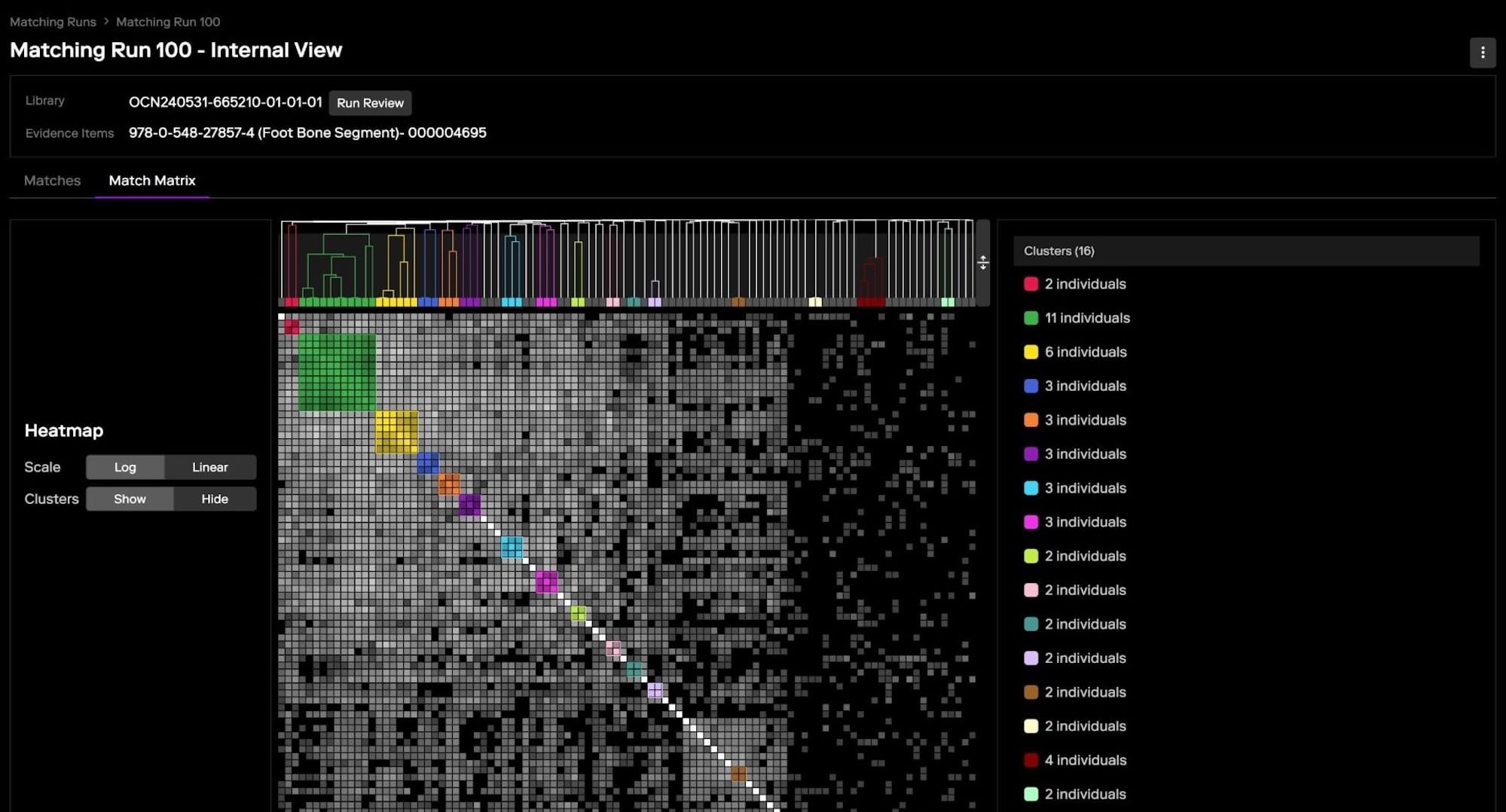Hide clusters on the heatmap
1506x812 pixels.
pyautogui.click(x=215, y=499)
